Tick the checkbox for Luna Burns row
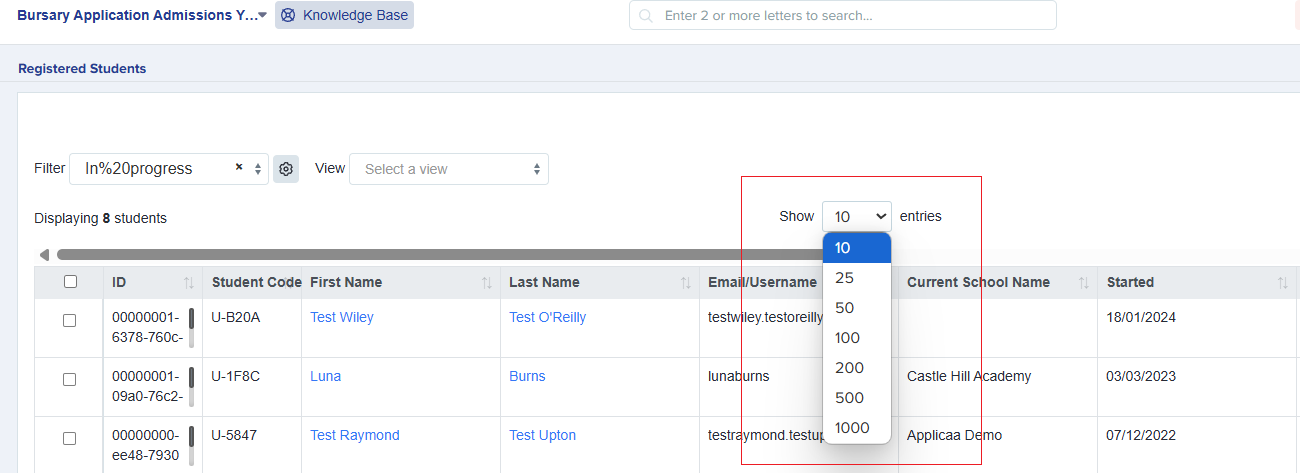 tap(70, 380)
